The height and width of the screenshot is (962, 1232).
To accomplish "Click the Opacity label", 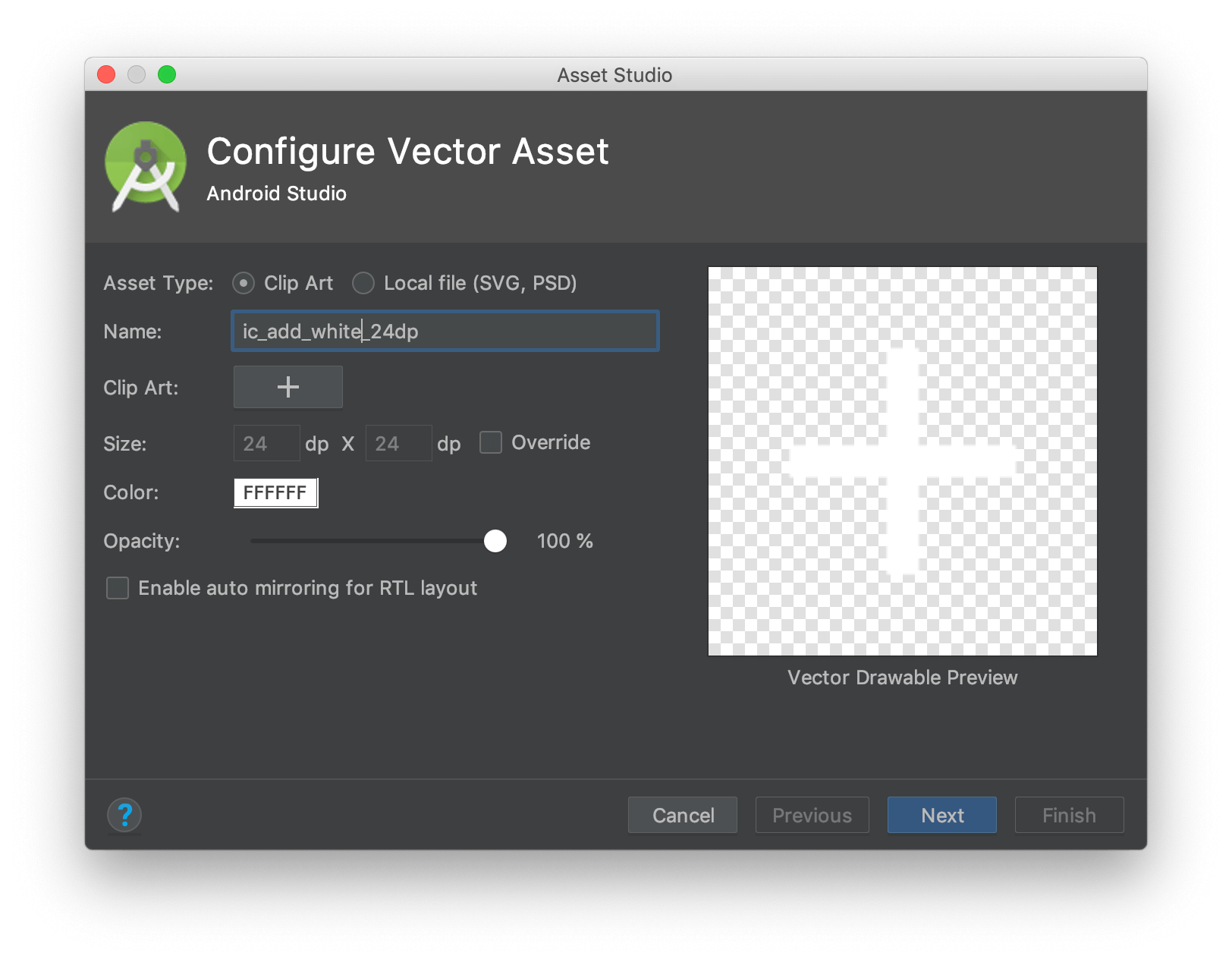I will click(142, 542).
